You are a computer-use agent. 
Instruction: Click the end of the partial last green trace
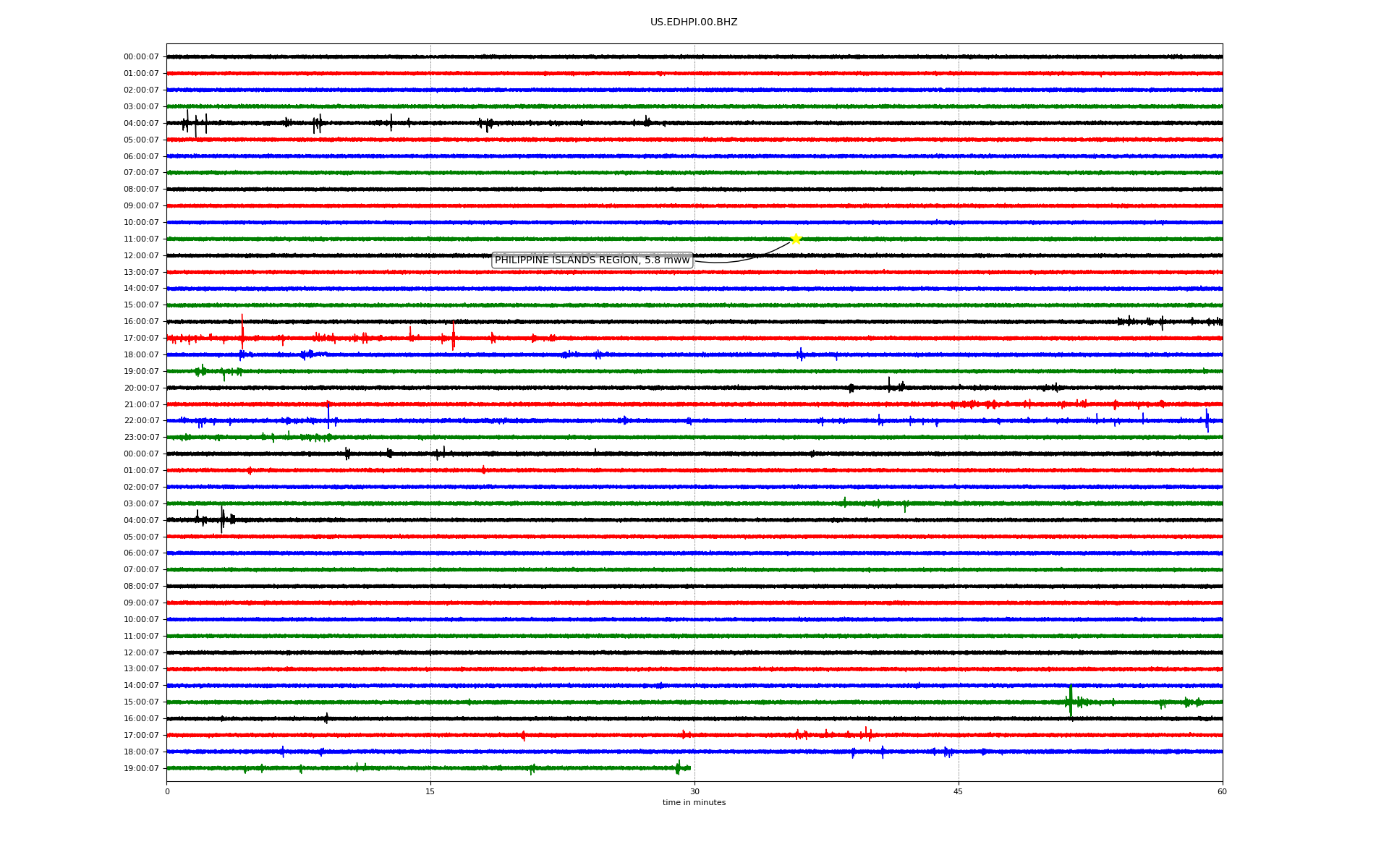pos(689,768)
